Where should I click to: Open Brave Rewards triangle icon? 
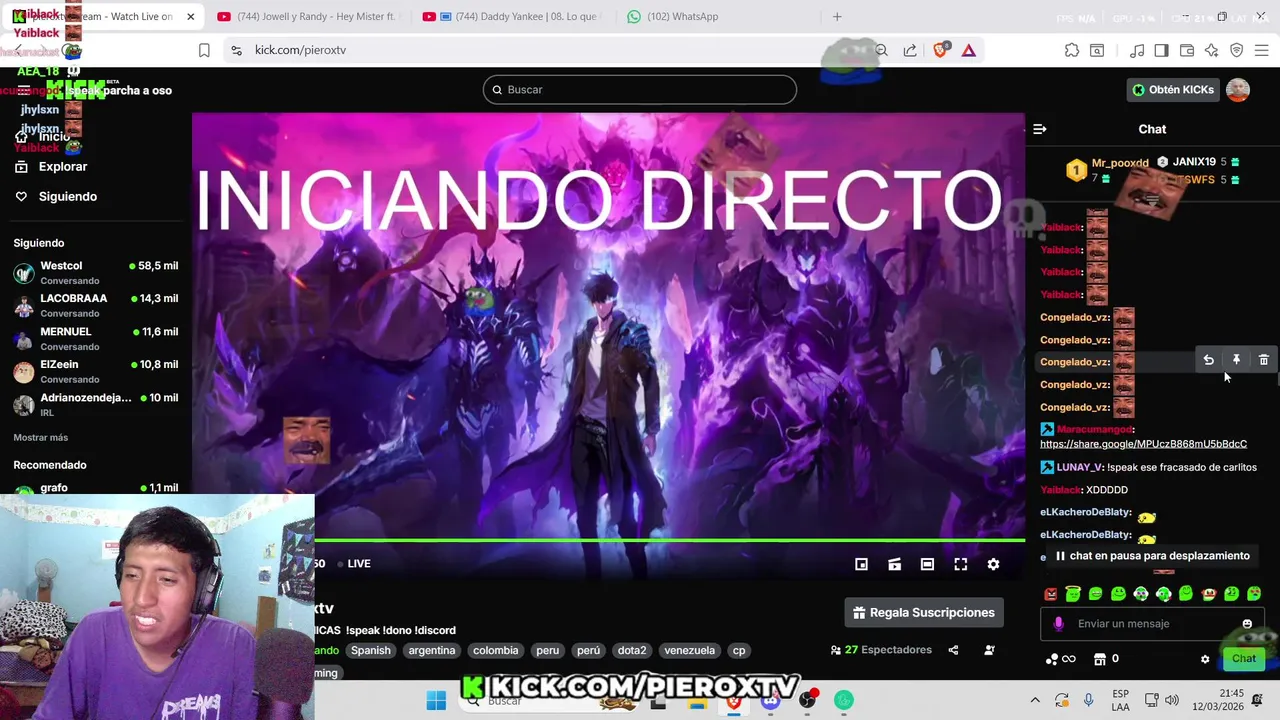tap(969, 50)
